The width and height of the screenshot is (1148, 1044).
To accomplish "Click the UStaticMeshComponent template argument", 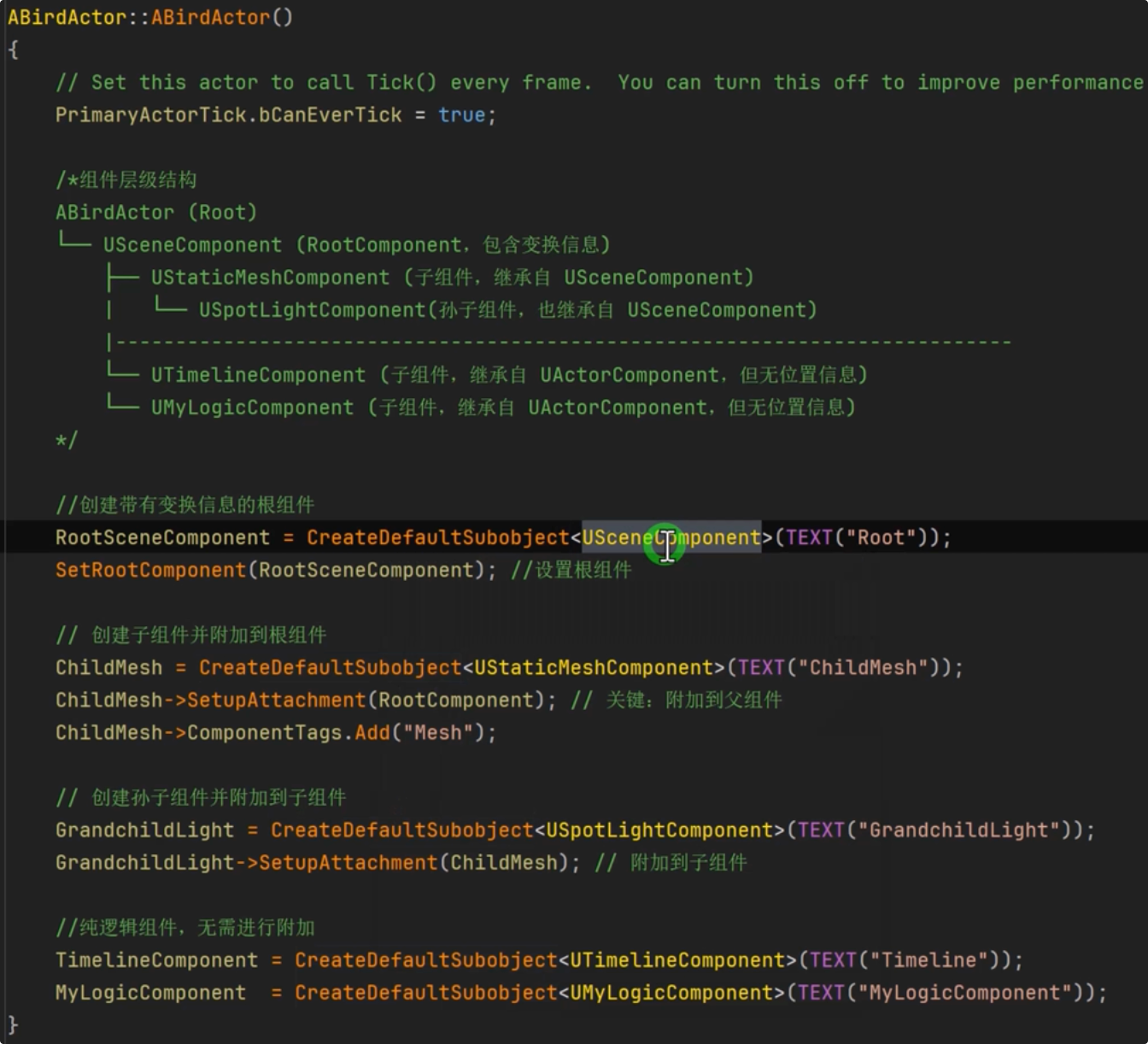I will click(594, 667).
